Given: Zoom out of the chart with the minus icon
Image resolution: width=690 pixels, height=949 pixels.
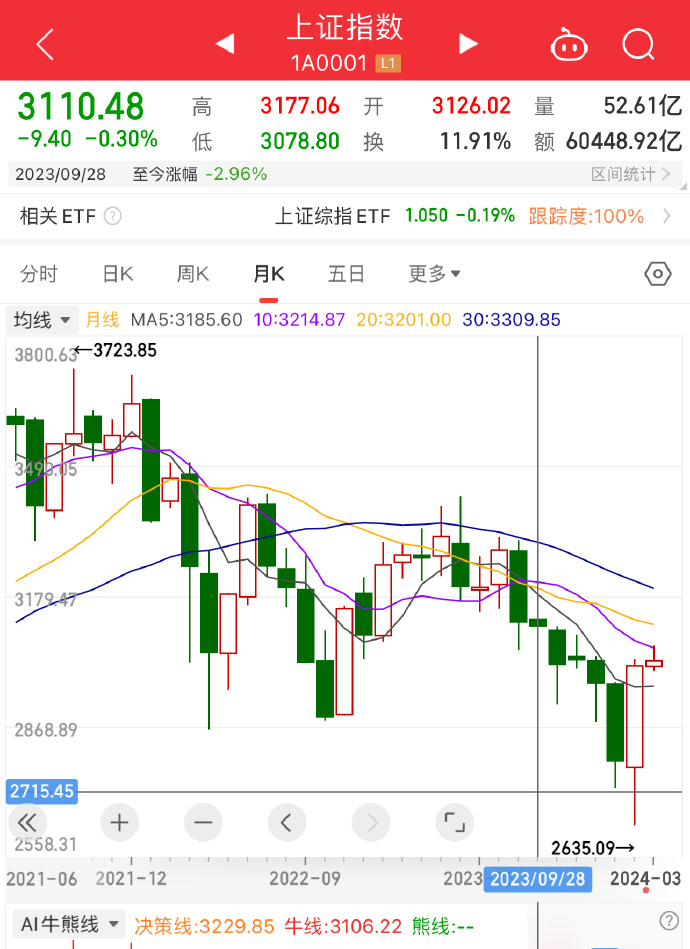Looking at the screenshot, I should [x=203, y=822].
